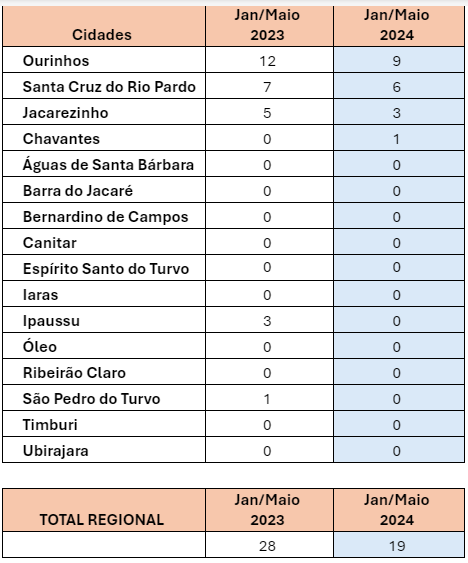Image resolution: width=468 pixels, height=563 pixels.
Task: Select the TOTAL REGIONAL header cell
Action: [x=104, y=510]
